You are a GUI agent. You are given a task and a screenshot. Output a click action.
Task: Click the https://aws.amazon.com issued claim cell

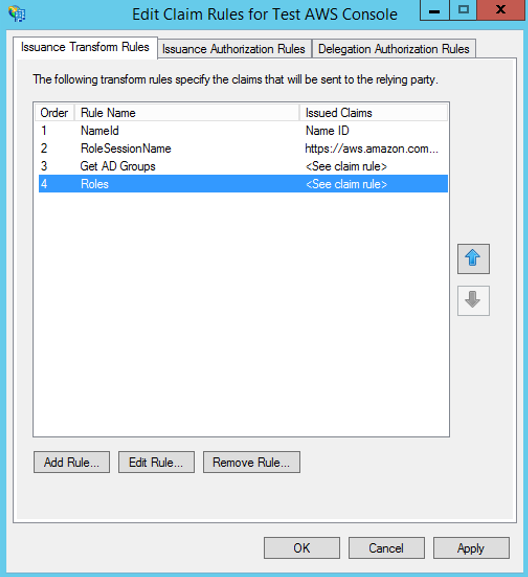372,148
